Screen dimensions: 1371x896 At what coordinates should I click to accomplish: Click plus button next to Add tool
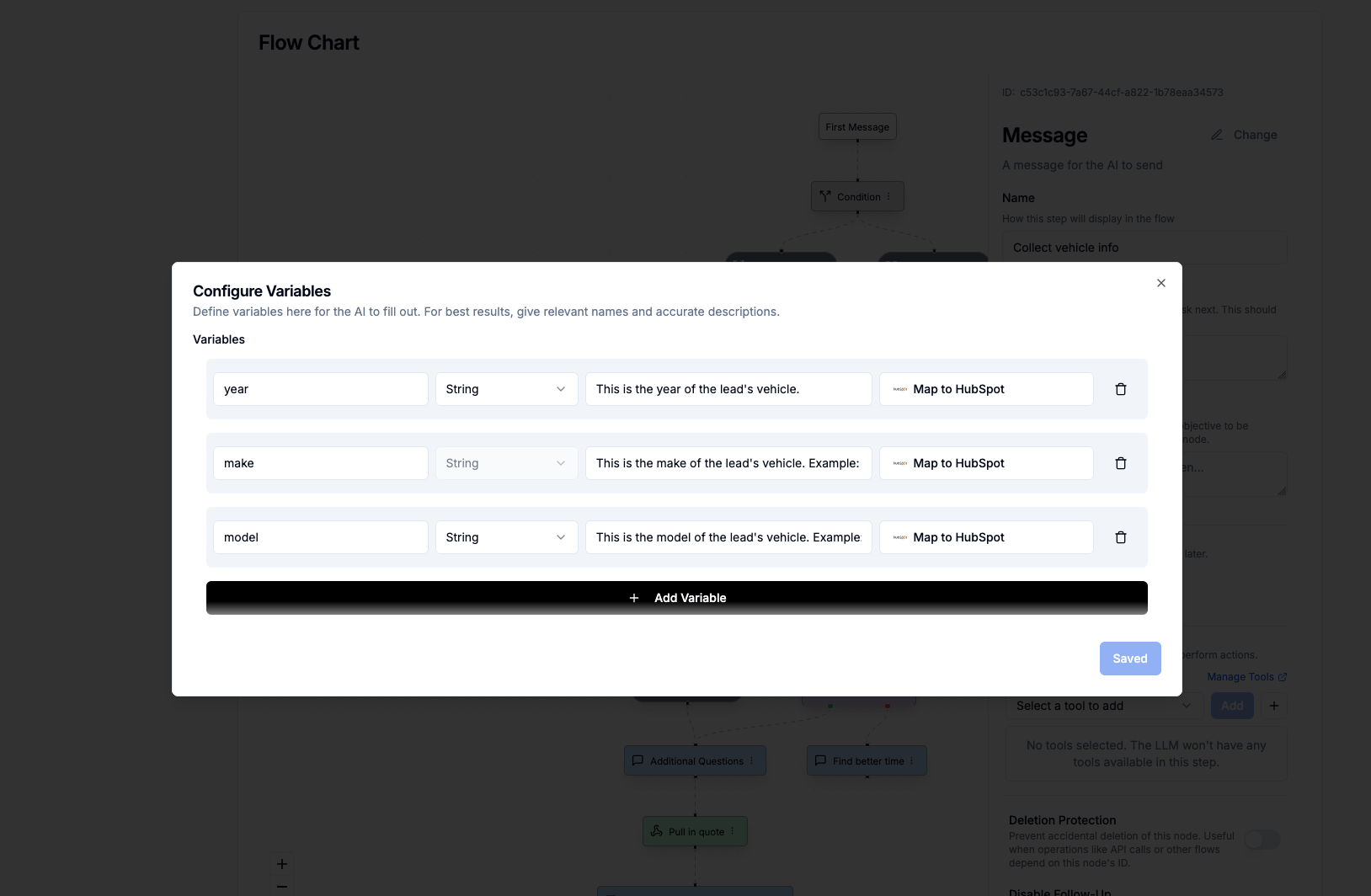click(1274, 706)
